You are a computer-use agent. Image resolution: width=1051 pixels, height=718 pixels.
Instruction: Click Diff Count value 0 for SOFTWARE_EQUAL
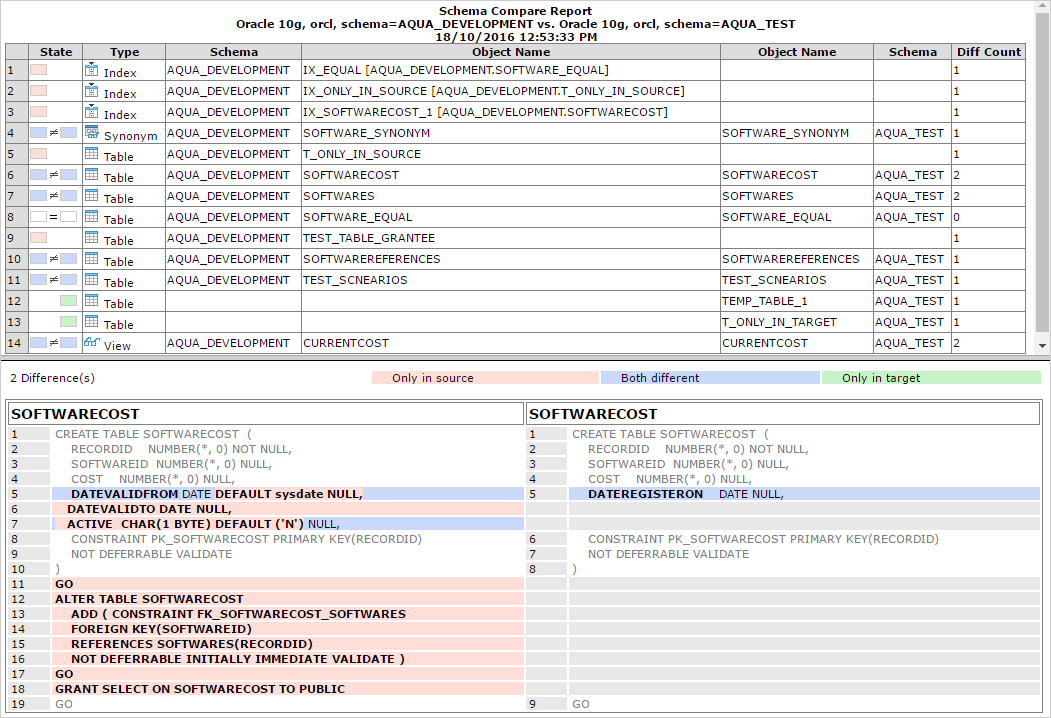pos(989,217)
